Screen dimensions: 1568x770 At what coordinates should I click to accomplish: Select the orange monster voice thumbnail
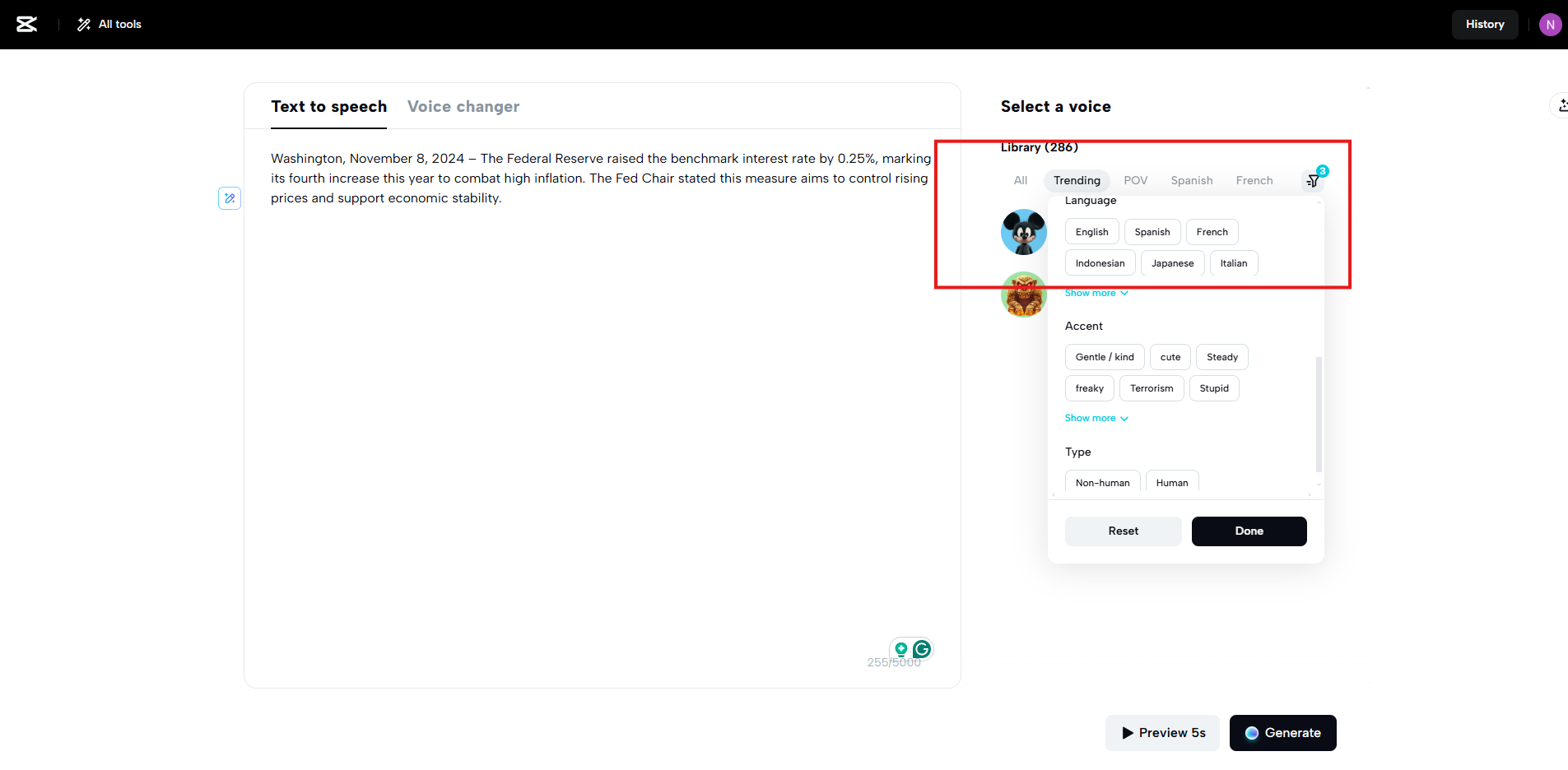coord(1024,295)
